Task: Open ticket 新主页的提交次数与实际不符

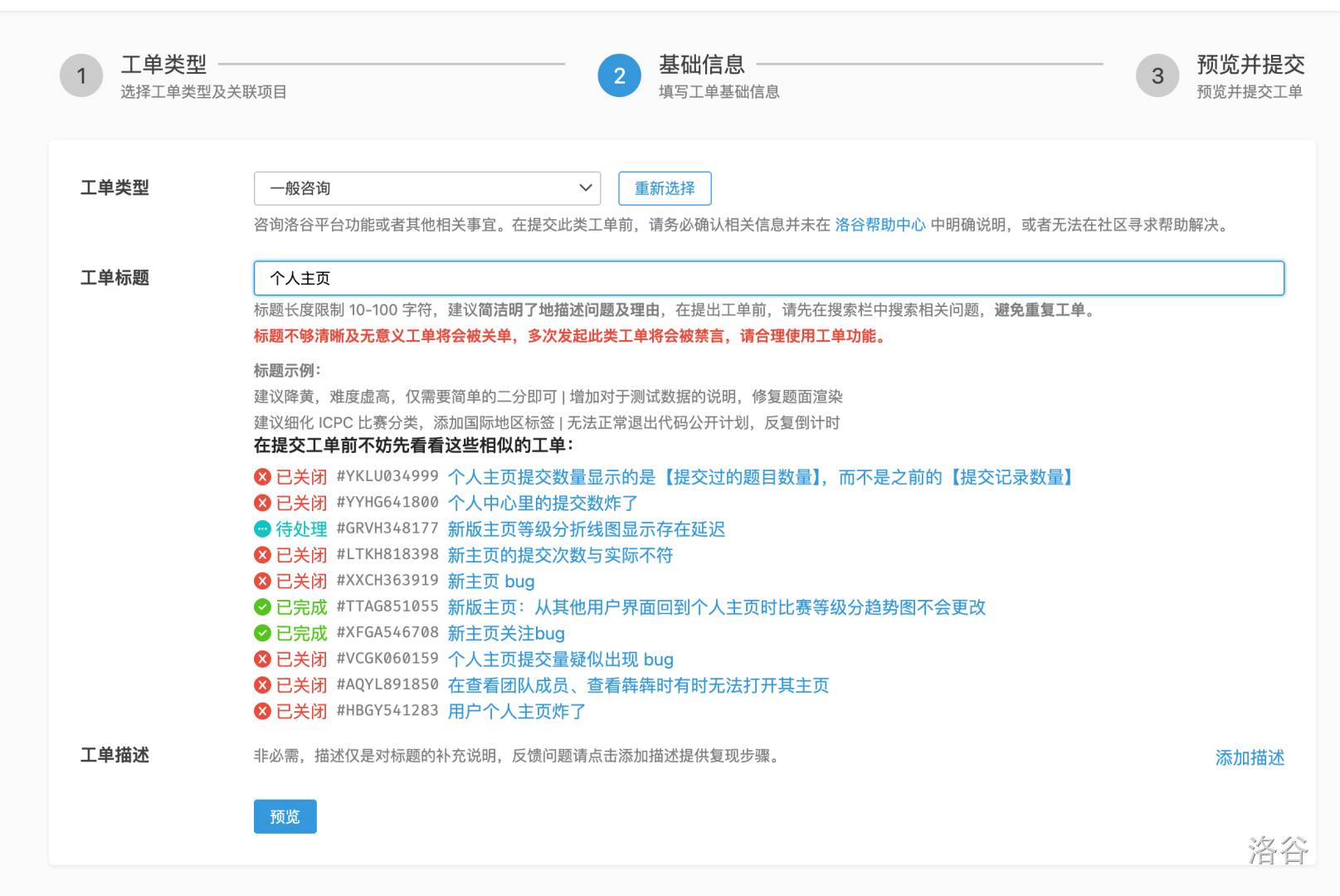Action: [560, 555]
